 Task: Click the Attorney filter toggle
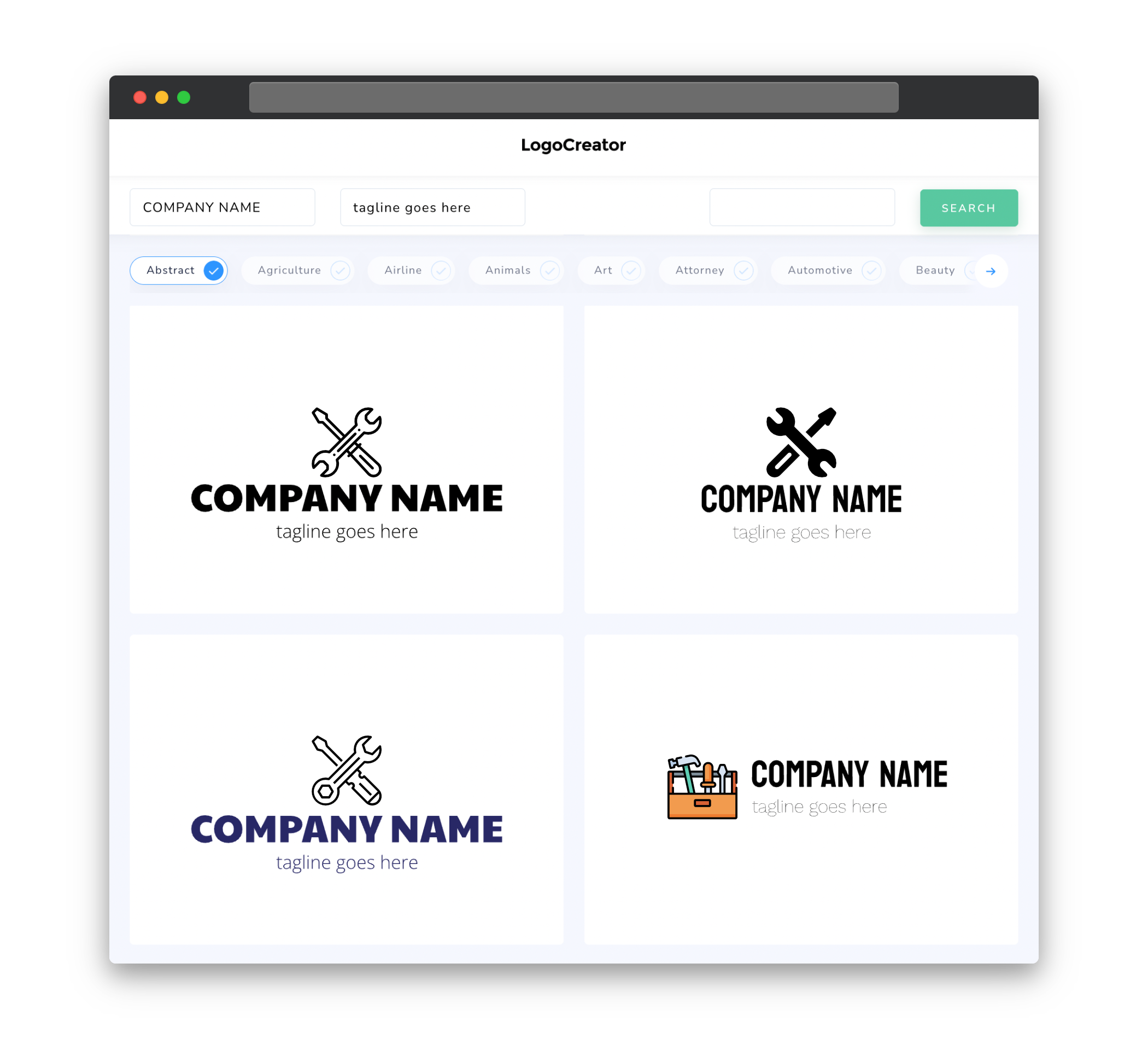click(711, 270)
